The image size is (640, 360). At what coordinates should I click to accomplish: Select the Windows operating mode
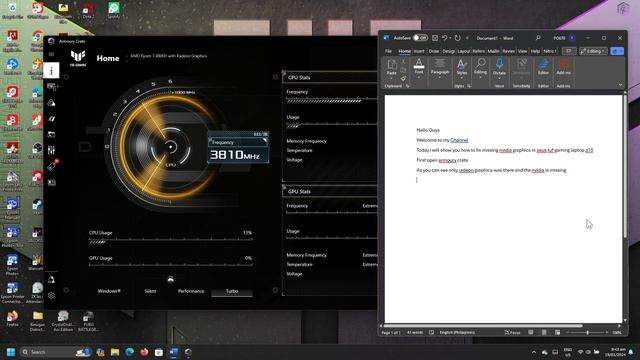pyautogui.click(x=109, y=291)
